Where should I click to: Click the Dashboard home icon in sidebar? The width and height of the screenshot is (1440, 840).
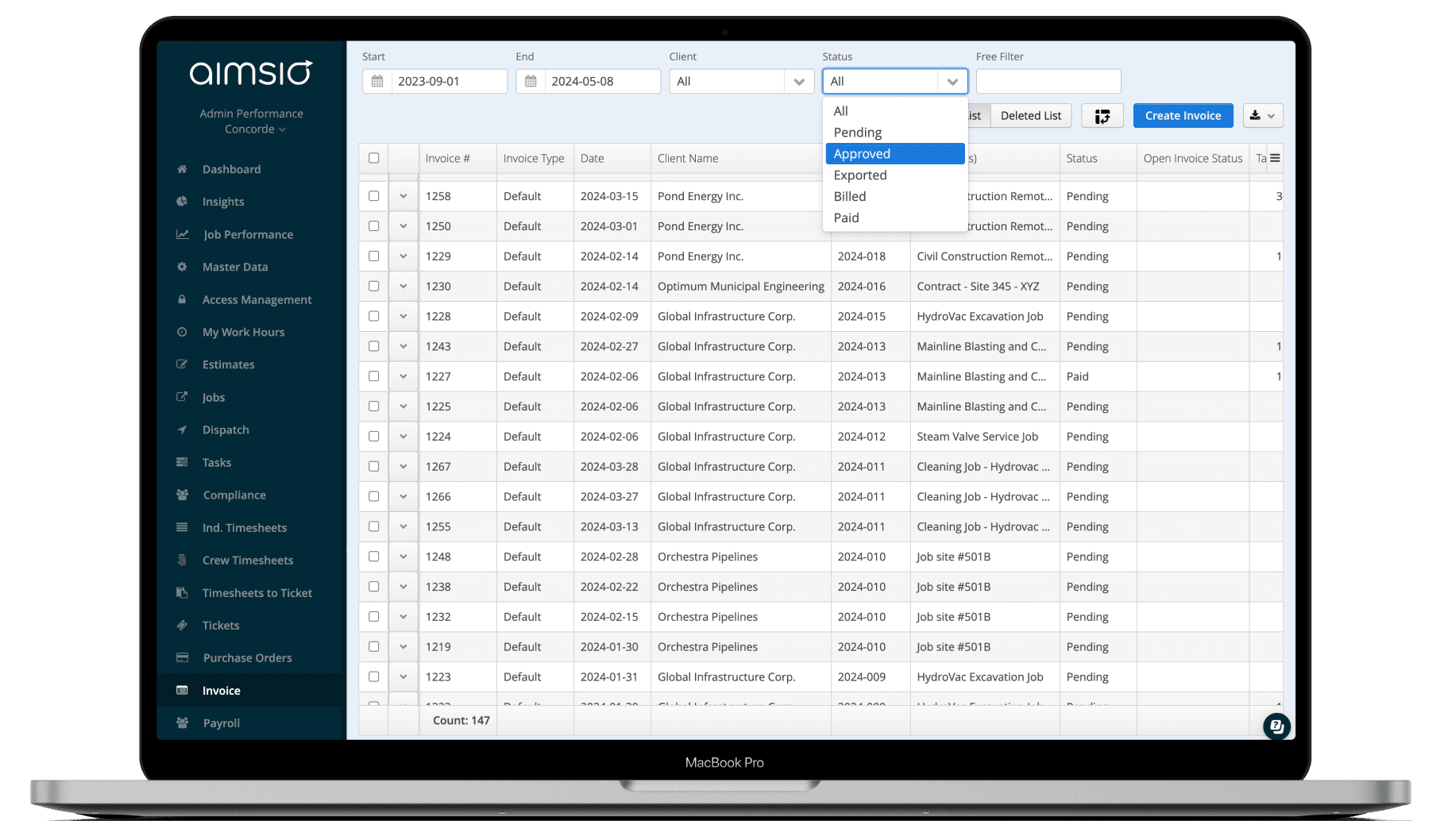[182, 169]
